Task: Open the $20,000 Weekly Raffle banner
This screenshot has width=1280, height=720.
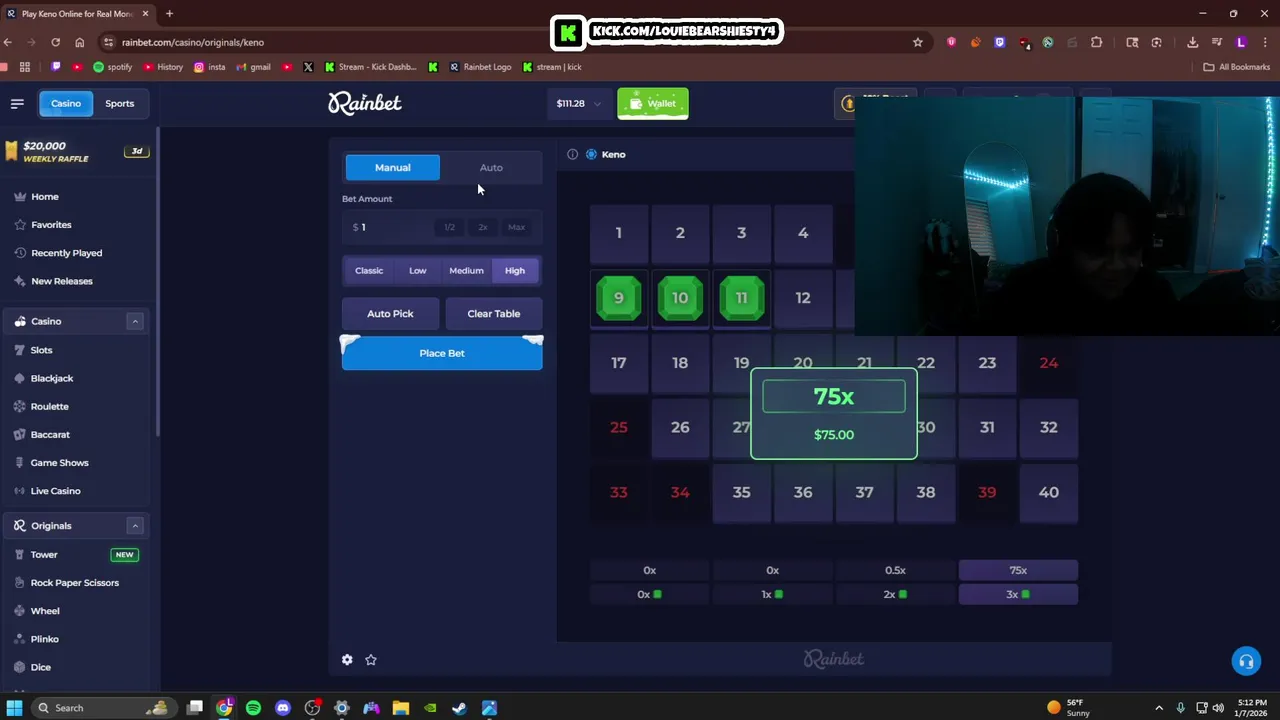Action: (x=77, y=151)
